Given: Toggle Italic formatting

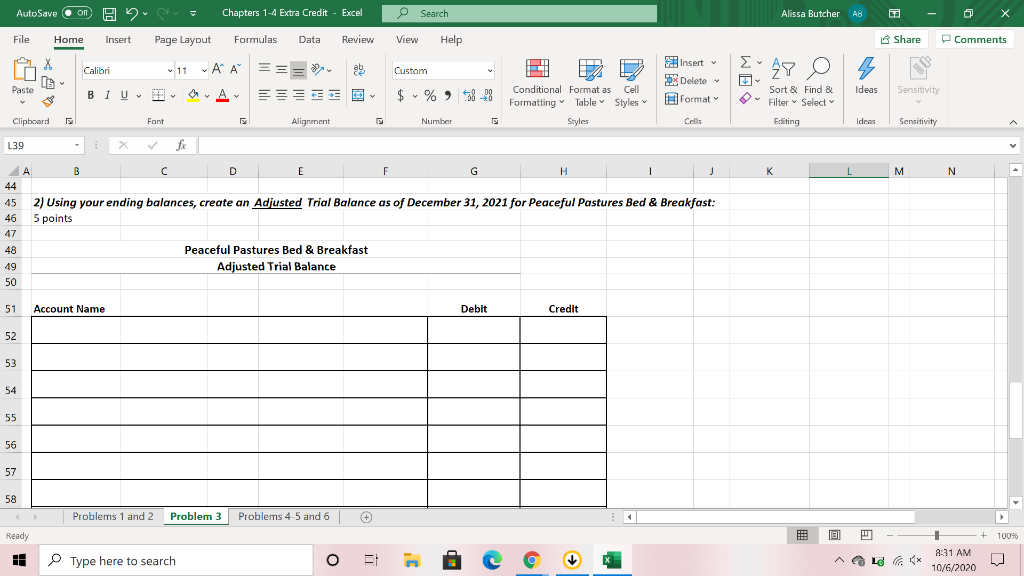Looking at the screenshot, I should point(107,95).
